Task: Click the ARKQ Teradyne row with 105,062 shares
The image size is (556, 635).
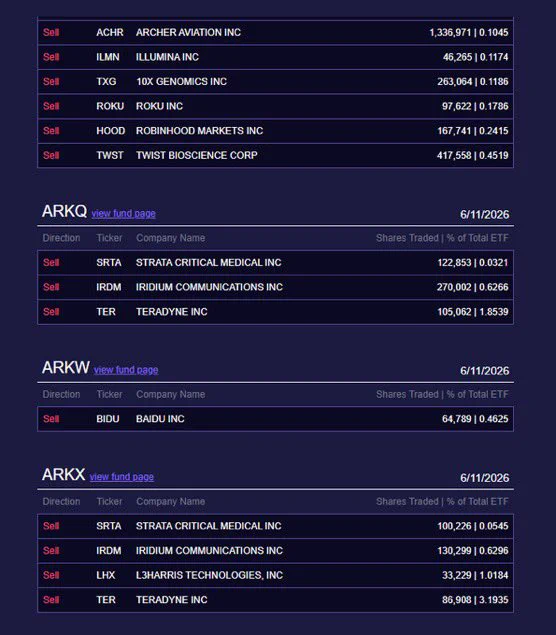Action: (275, 312)
